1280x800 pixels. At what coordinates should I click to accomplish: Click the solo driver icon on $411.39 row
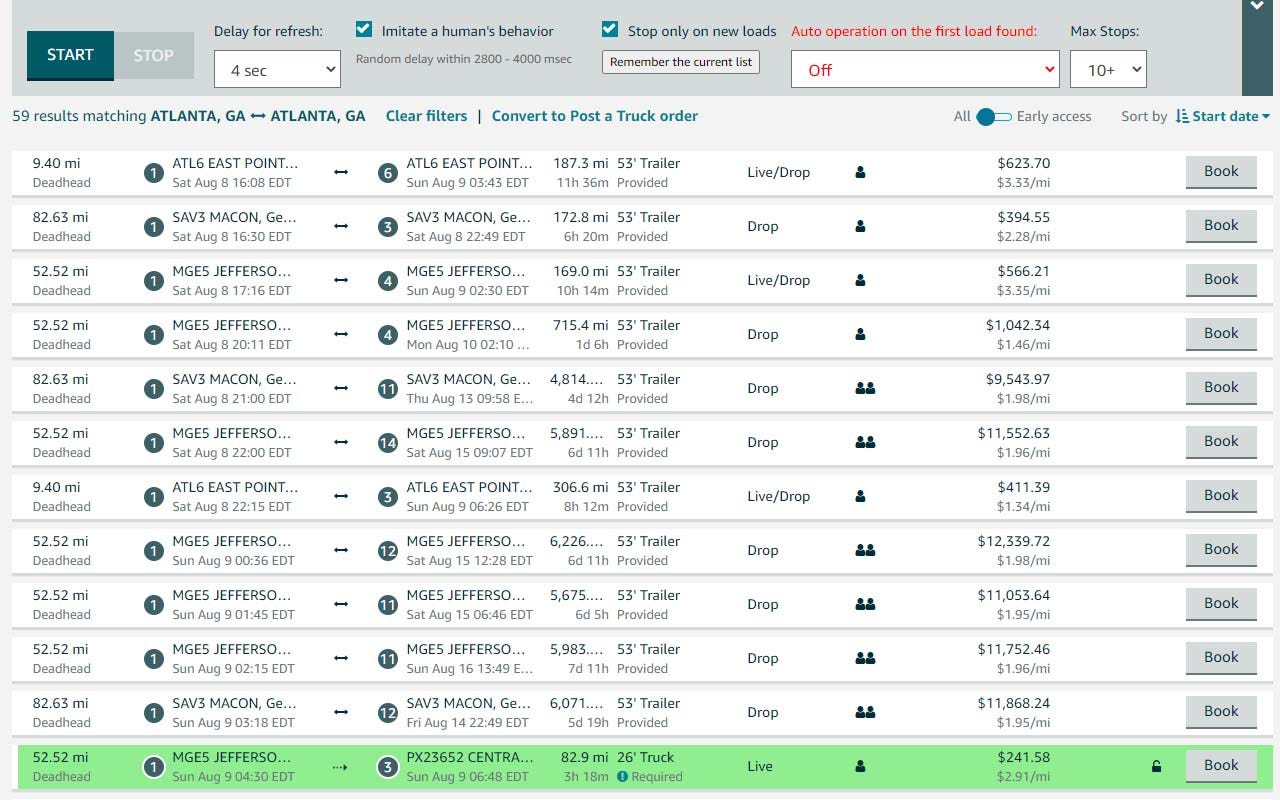[x=860, y=497]
